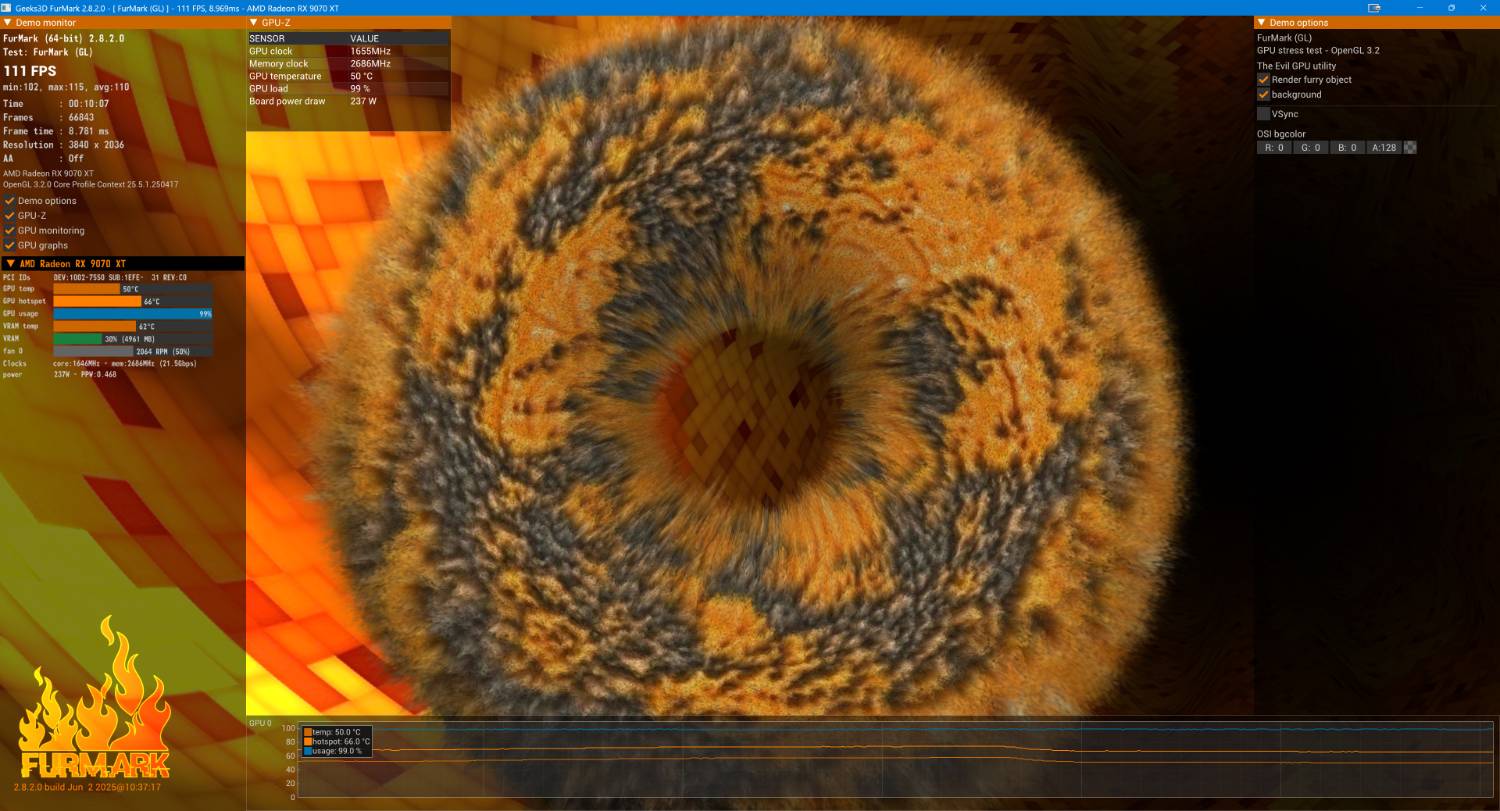Click the VALUE column header
This screenshot has width=1500, height=811.
tap(365, 38)
